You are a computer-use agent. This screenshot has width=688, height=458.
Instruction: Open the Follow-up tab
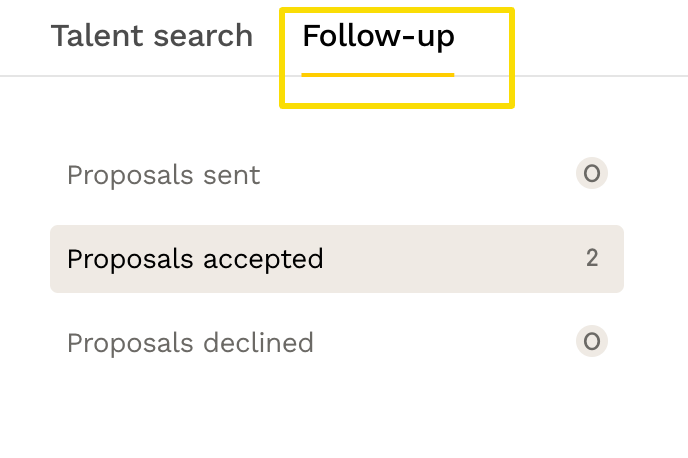[378, 37]
